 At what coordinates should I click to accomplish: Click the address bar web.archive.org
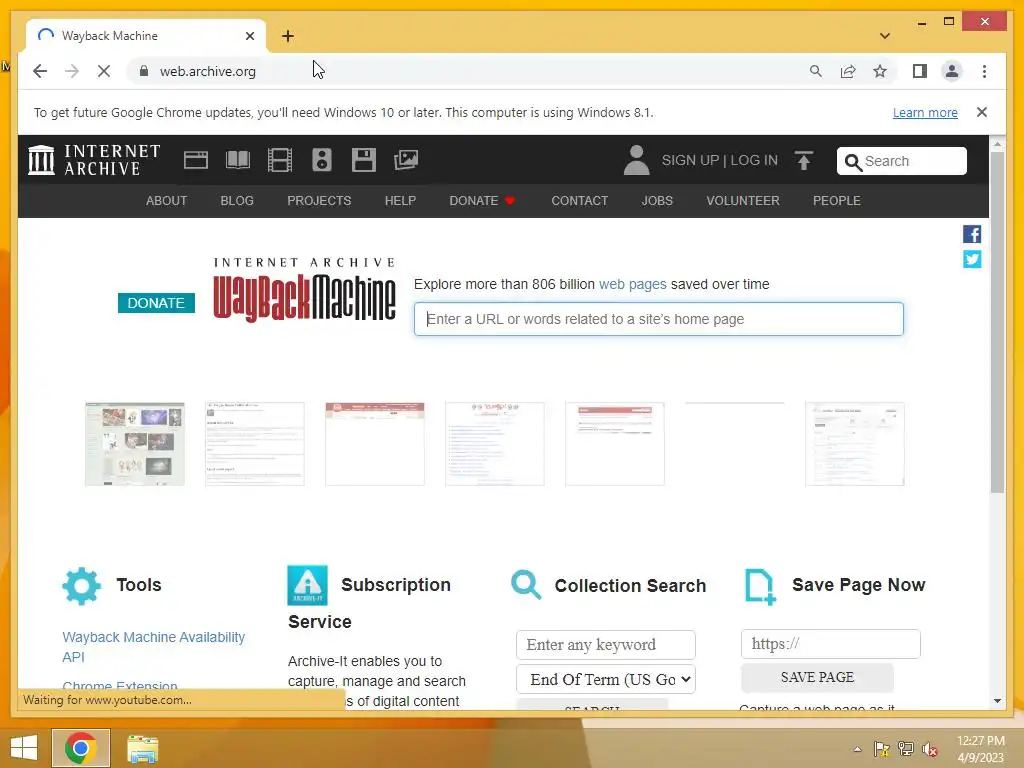coord(208,71)
